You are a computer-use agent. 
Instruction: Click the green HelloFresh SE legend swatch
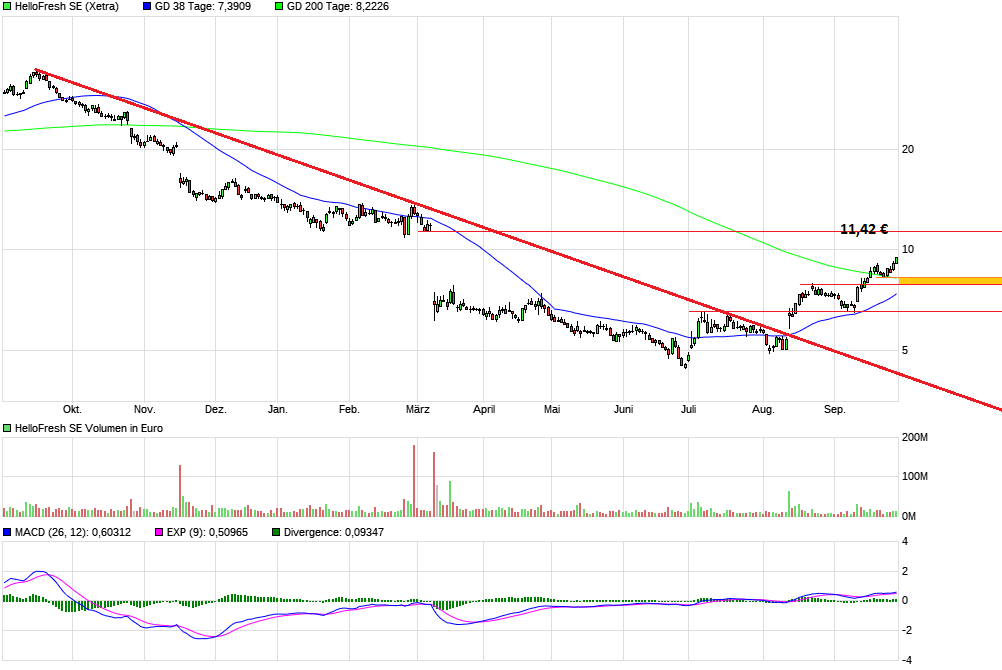pyautogui.click(x=7, y=6)
